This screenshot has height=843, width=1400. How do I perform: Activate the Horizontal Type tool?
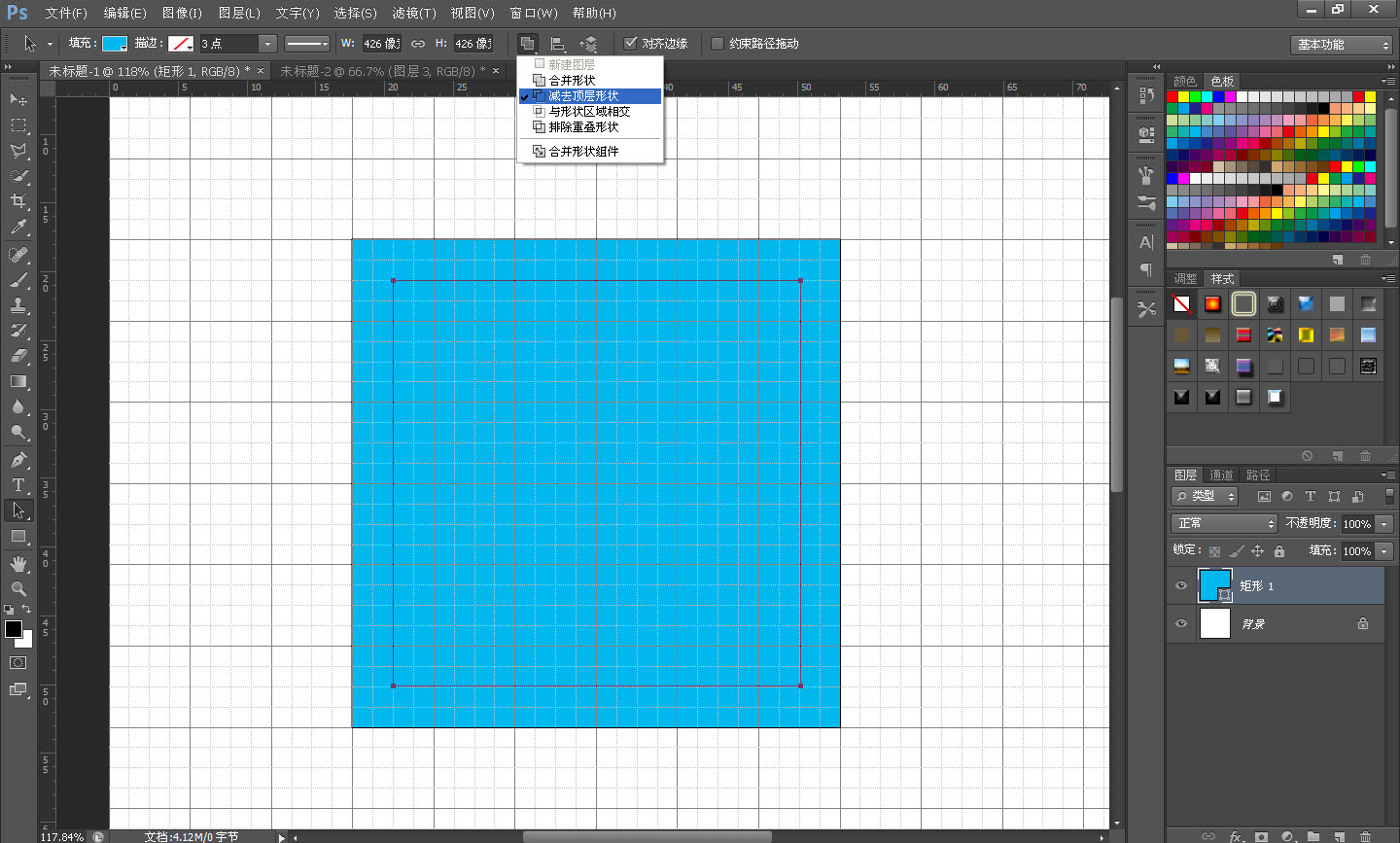pos(18,485)
